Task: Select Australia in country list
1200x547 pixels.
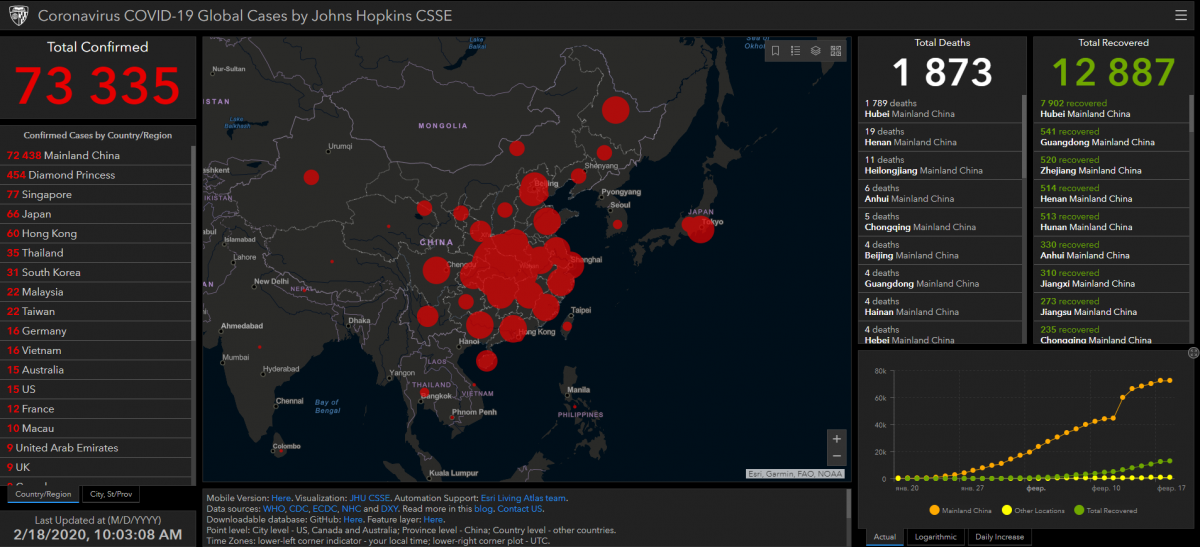Action: [x=97, y=370]
